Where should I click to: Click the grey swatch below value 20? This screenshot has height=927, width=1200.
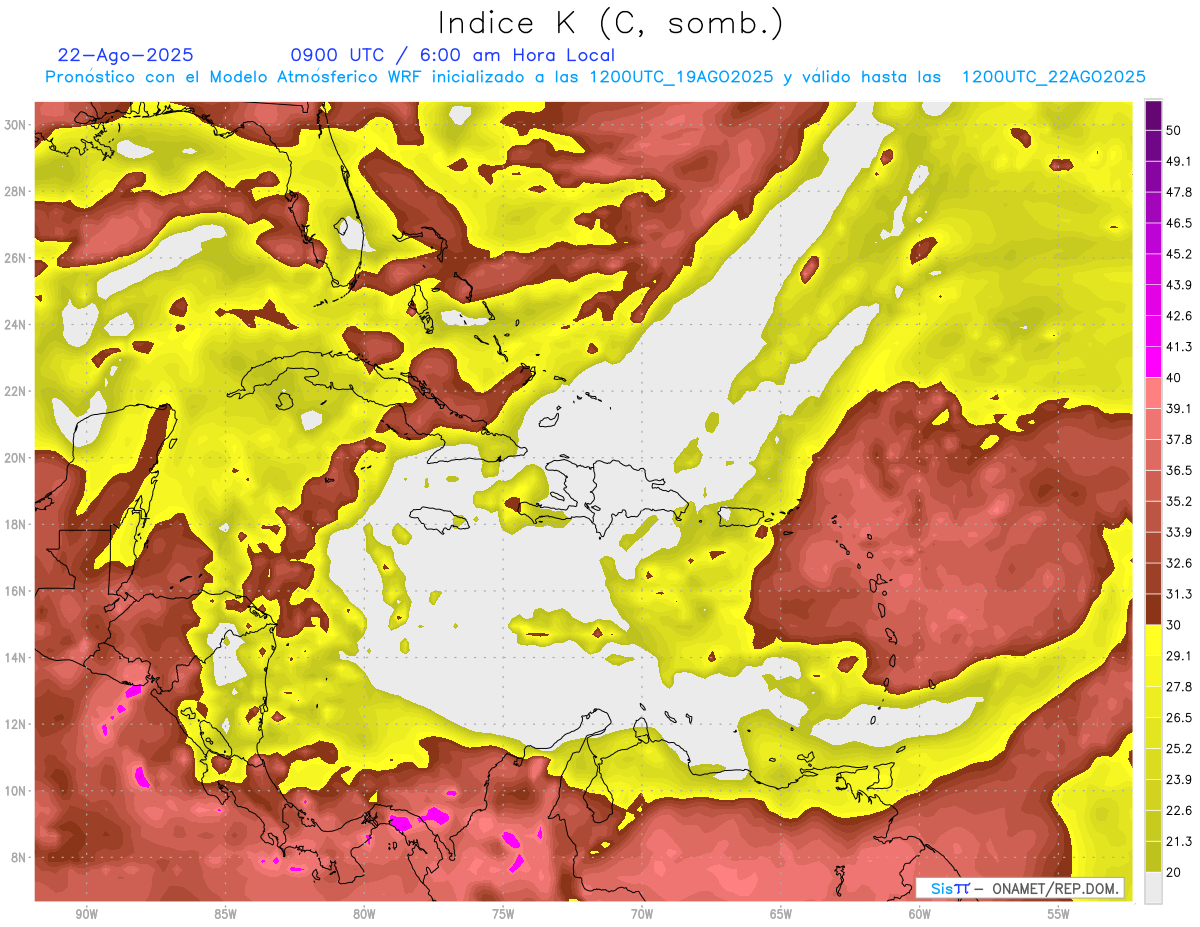click(1153, 888)
